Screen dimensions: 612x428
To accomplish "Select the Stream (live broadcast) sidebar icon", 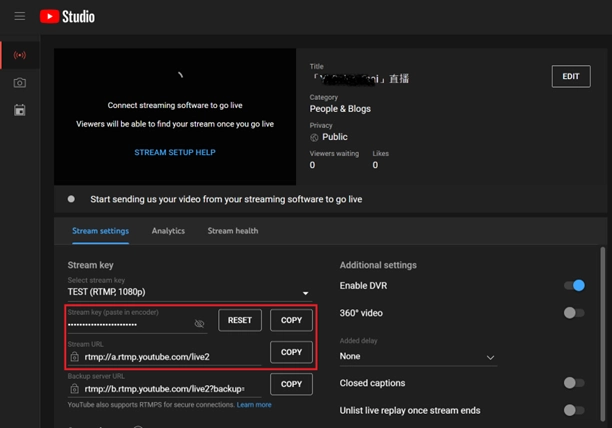I will 20,55.
